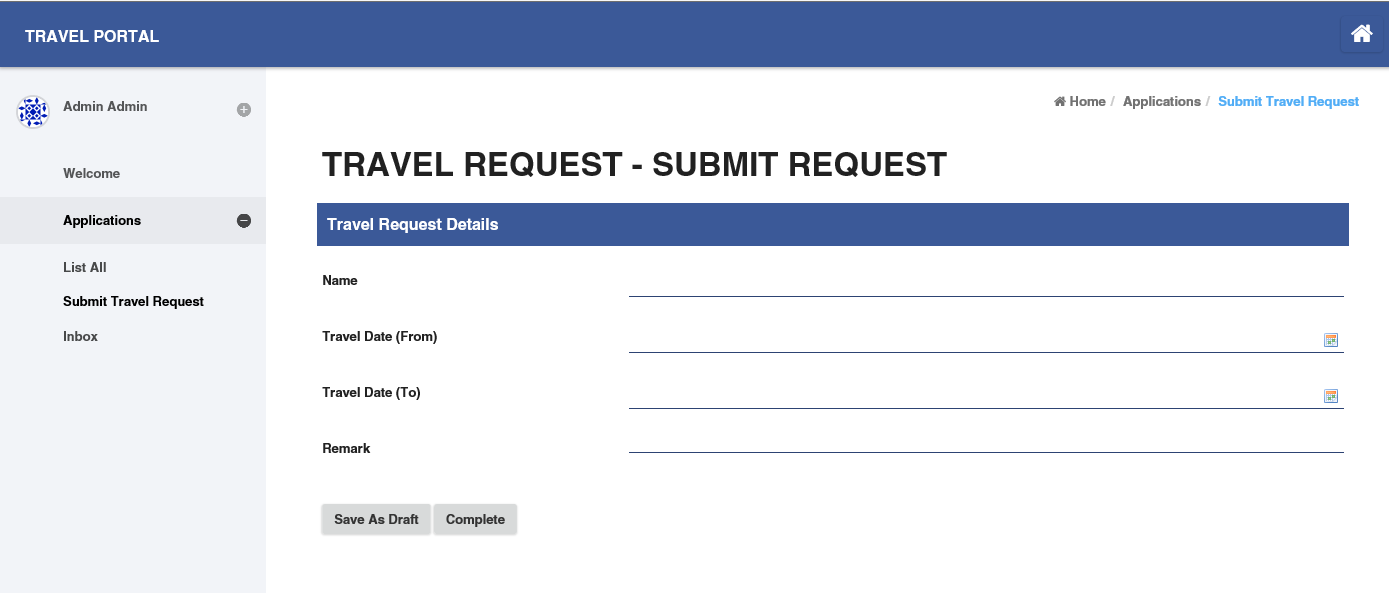
Task: Click the Admin Admin profile avatar
Action: (33, 112)
